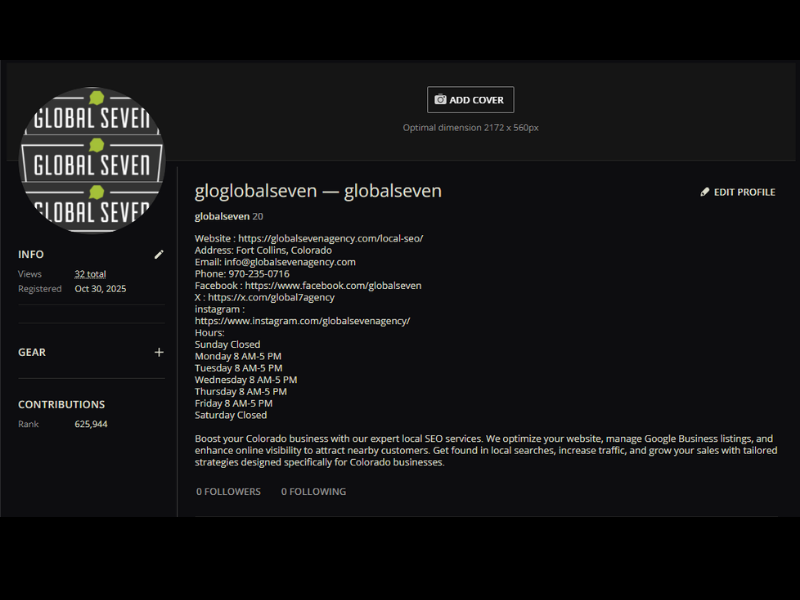
Task: Click the phone number 970-235-0716
Action: click(x=259, y=274)
